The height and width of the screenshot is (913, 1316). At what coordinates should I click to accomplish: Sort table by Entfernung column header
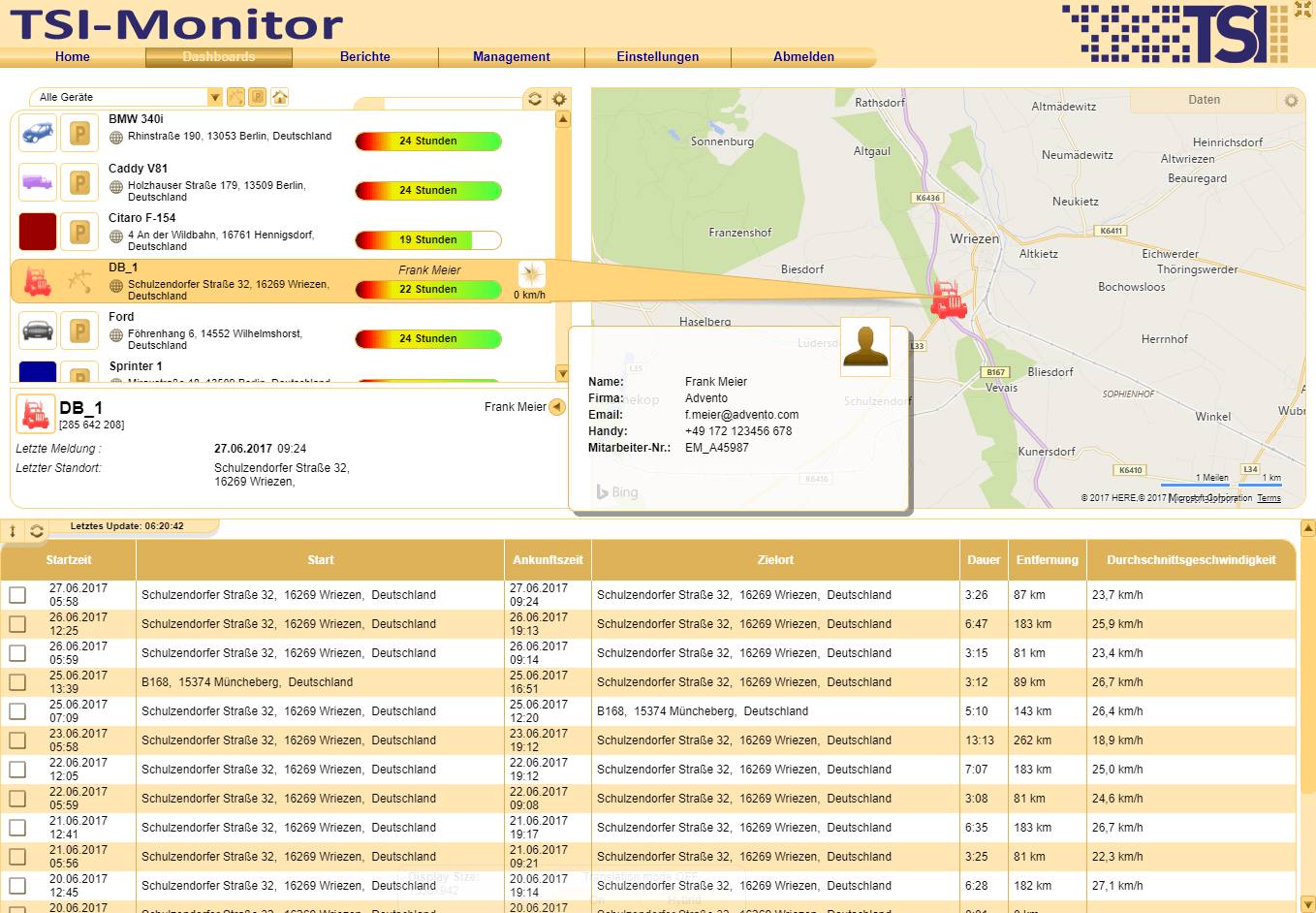pos(1048,560)
